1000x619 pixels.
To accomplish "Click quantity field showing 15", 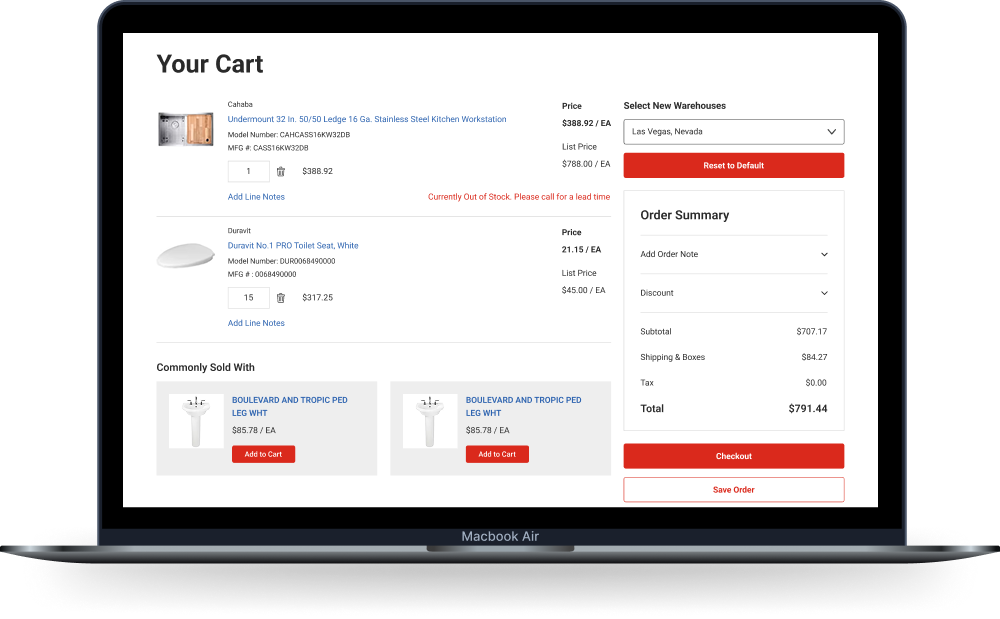I will pos(248,298).
